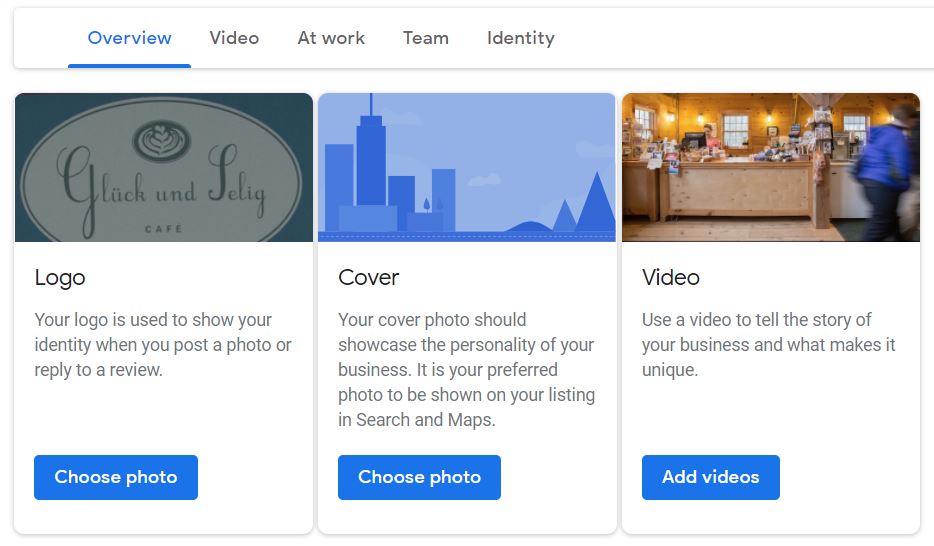Click the Add videos button

pyautogui.click(x=710, y=477)
